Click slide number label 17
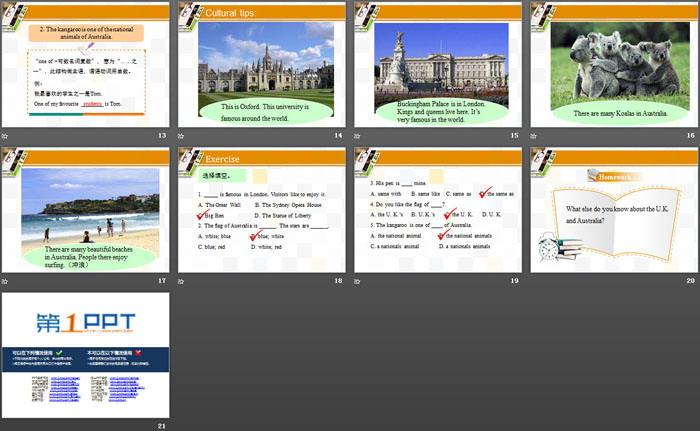 [x=162, y=280]
